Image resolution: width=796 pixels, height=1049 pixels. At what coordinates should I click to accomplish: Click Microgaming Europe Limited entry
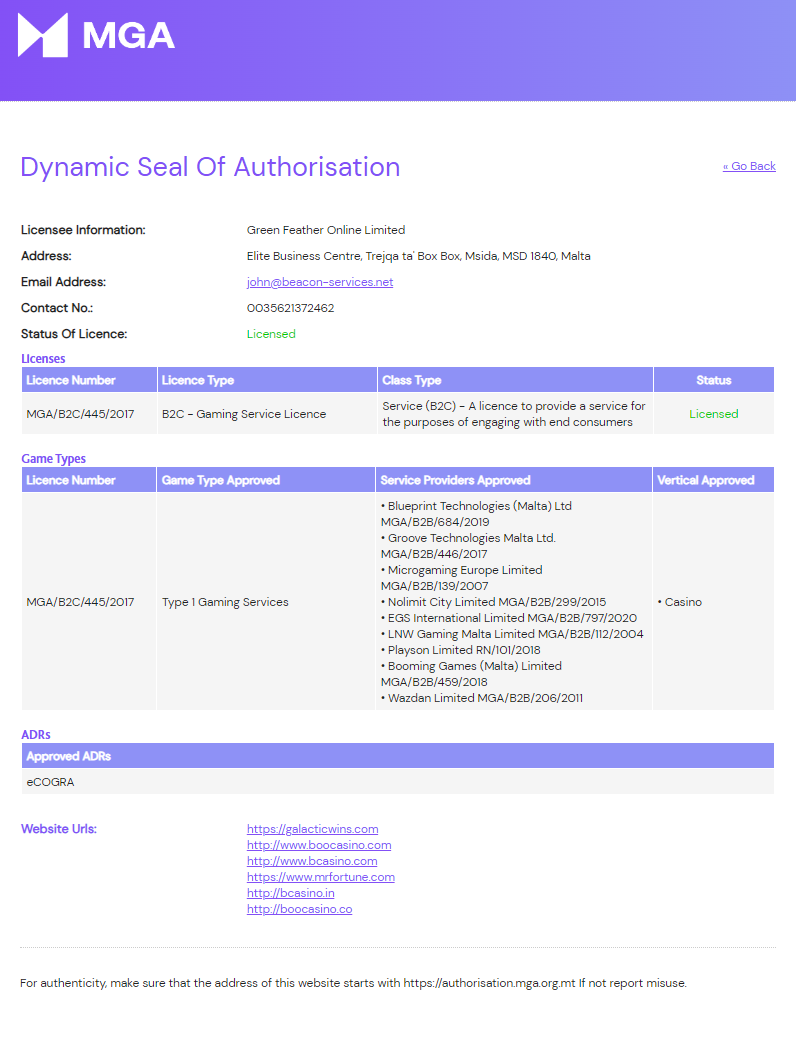tap(462, 578)
